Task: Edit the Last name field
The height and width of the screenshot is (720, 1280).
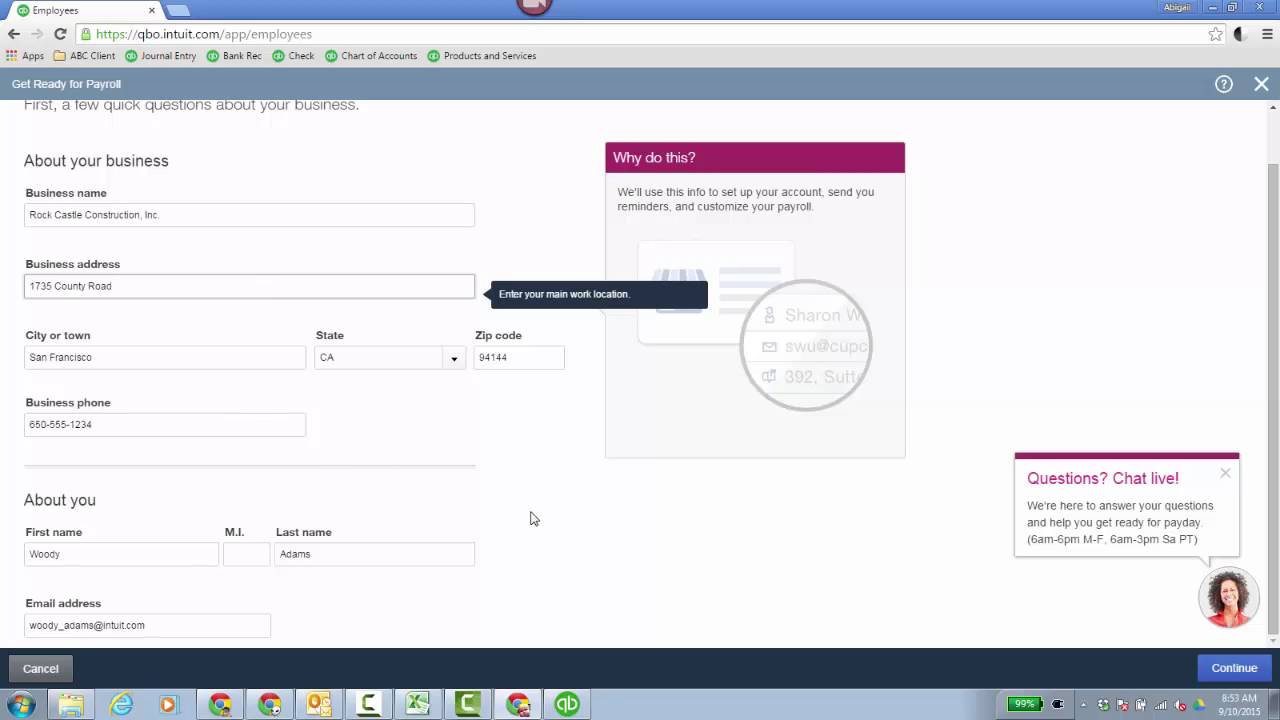Action: click(375, 554)
